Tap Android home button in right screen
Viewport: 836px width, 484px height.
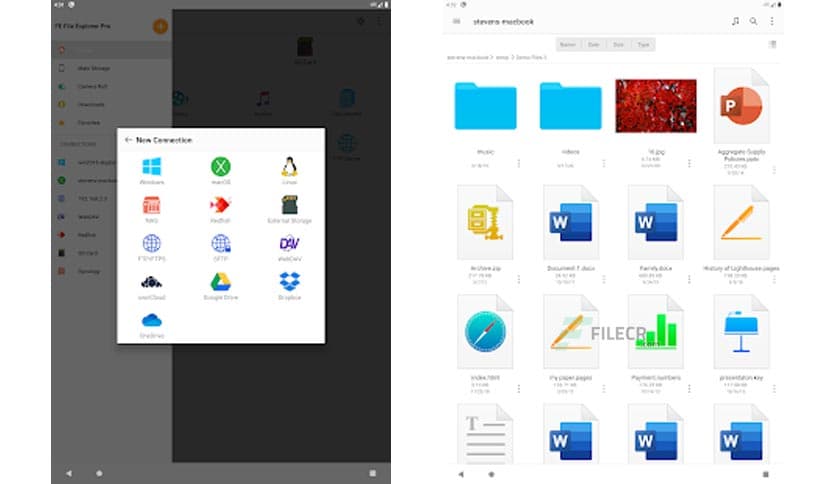pos(492,474)
